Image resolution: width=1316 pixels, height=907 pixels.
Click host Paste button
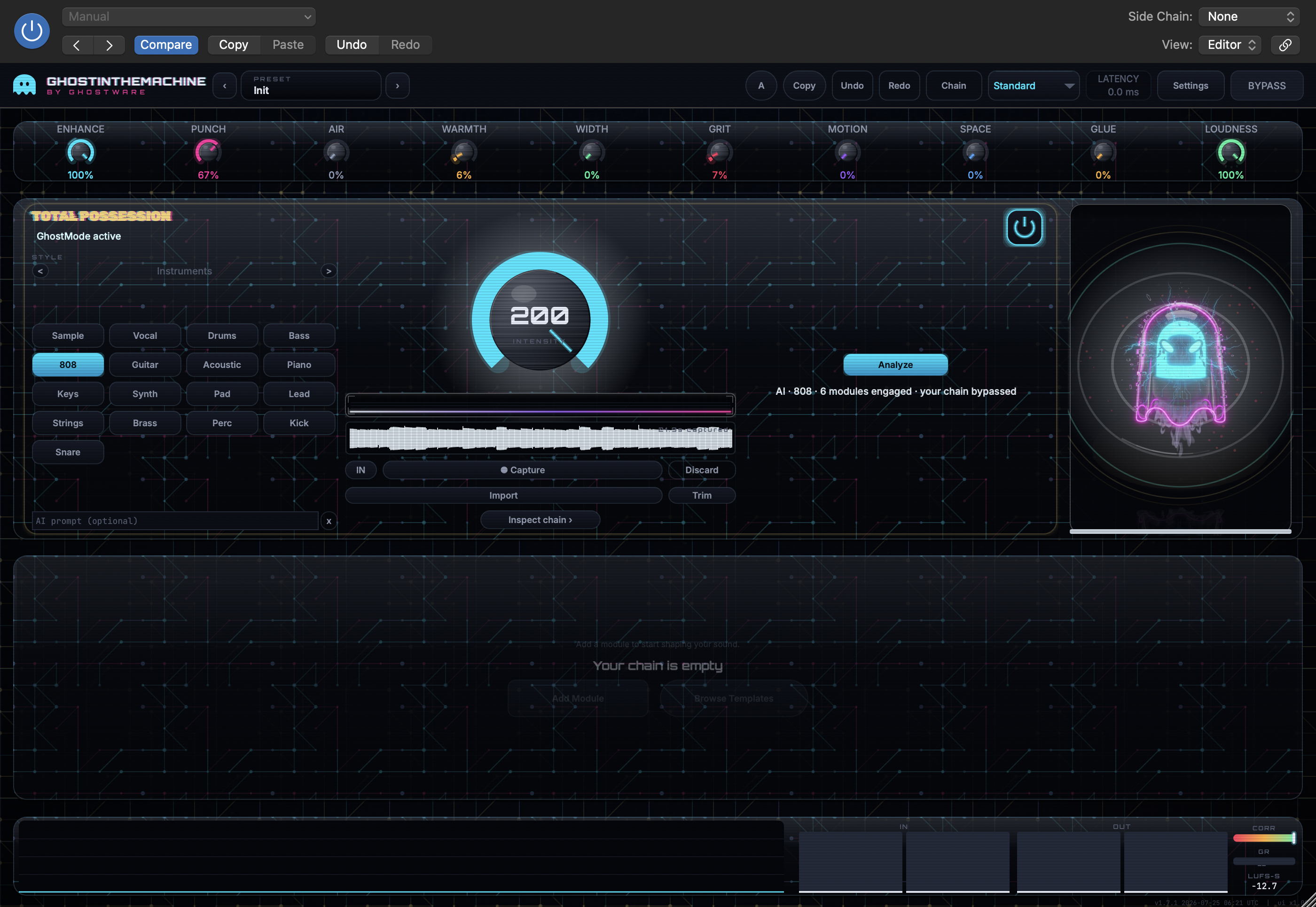[x=288, y=45]
